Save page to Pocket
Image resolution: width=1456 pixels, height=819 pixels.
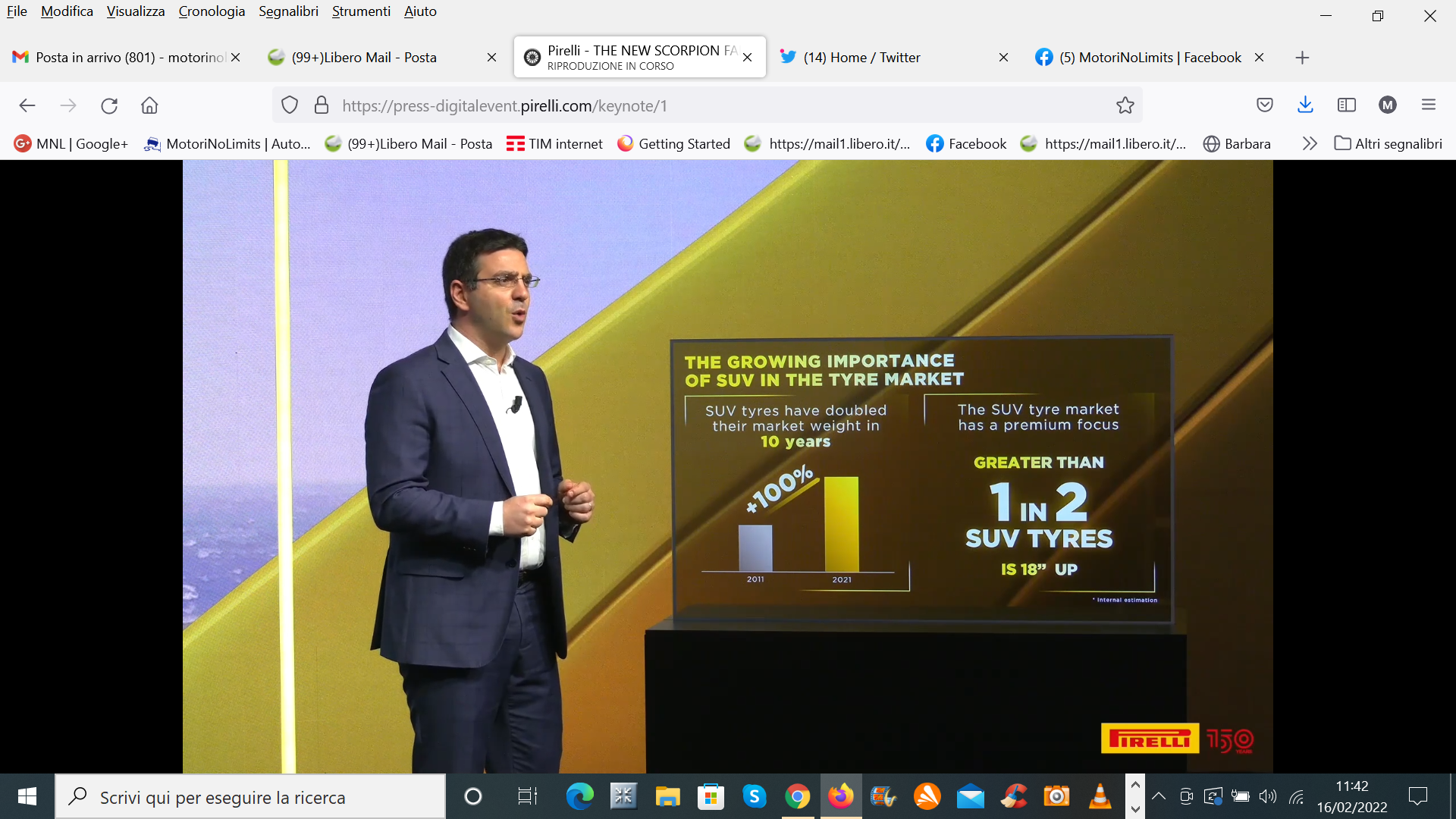1264,105
